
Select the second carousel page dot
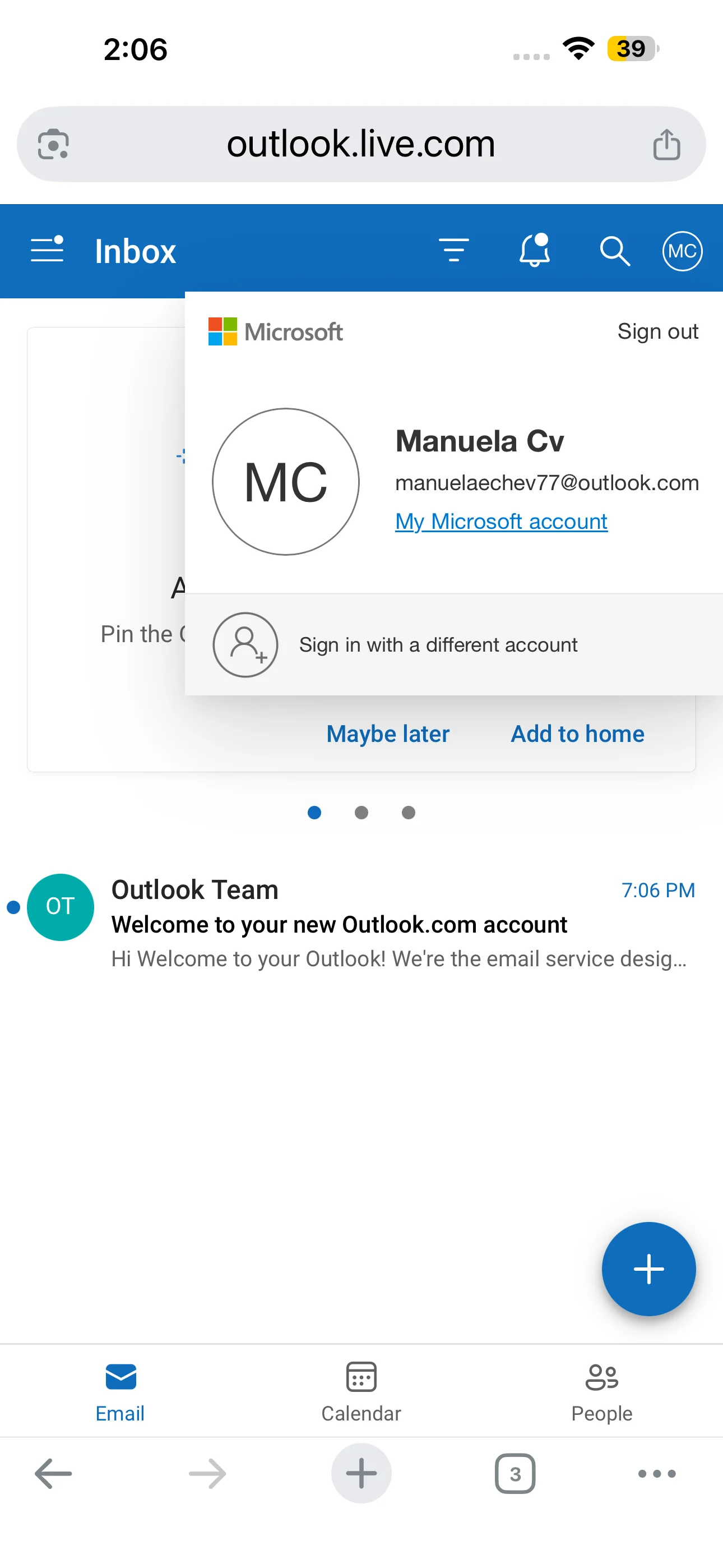click(x=361, y=813)
